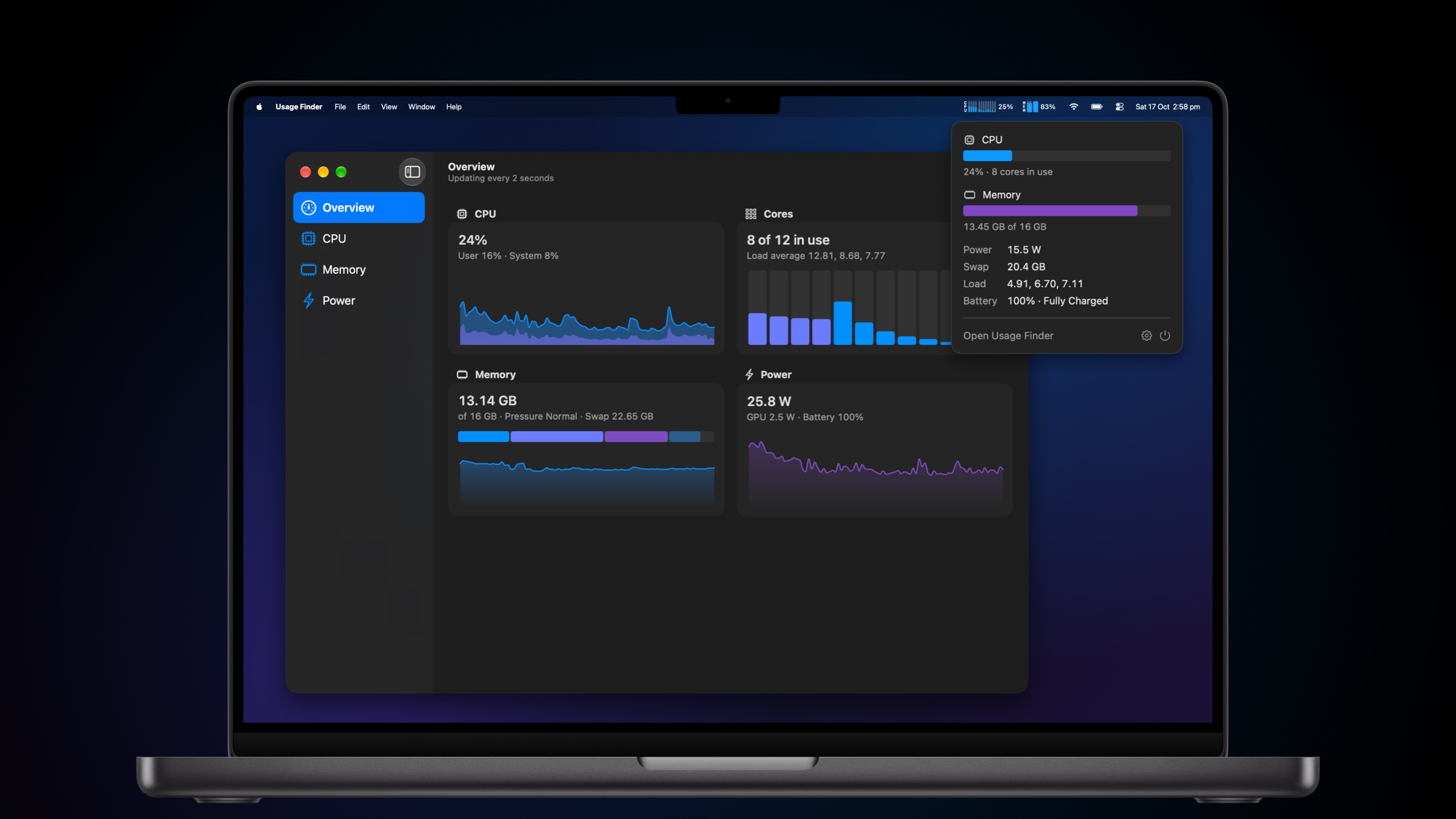Open the Power section in sidebar
The width and height of the screenshot is (1456, 819).
pyautogui.click(x=359, y=300)
